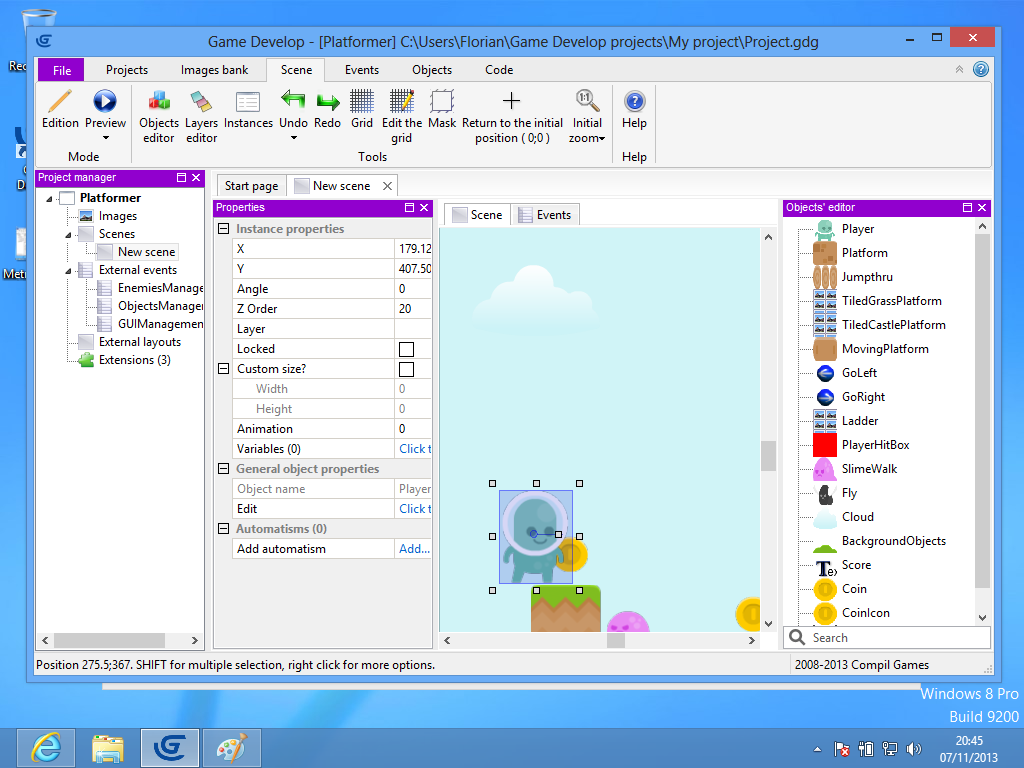
Task: Expand the Initial zoom dropdown
Action: (x=602, y=139)
